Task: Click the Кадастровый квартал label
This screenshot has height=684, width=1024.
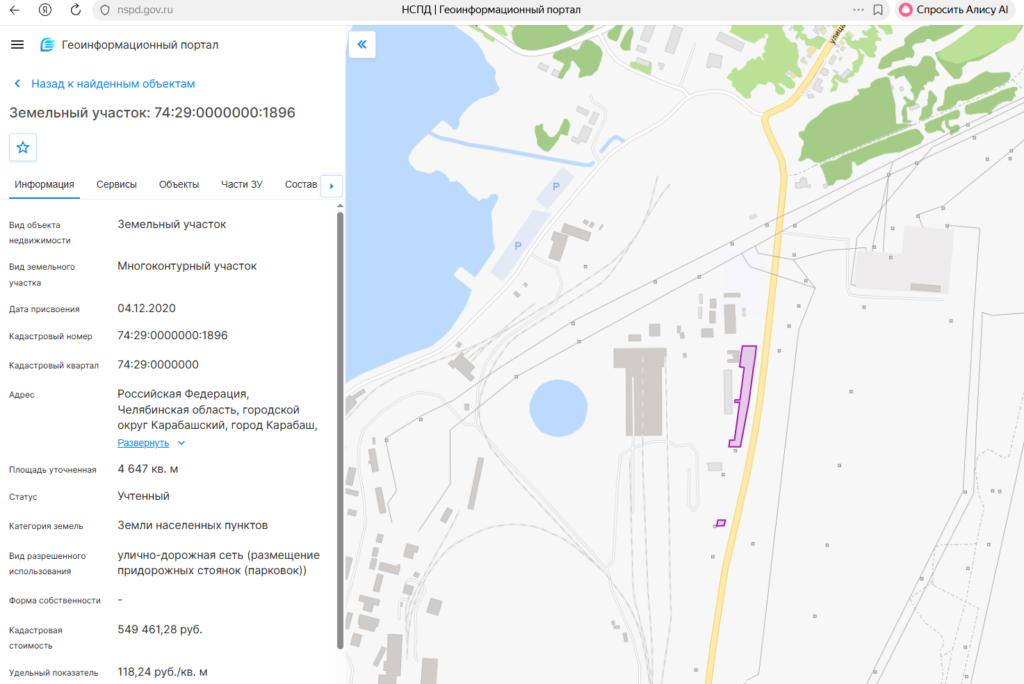Action: pos(54,365)
